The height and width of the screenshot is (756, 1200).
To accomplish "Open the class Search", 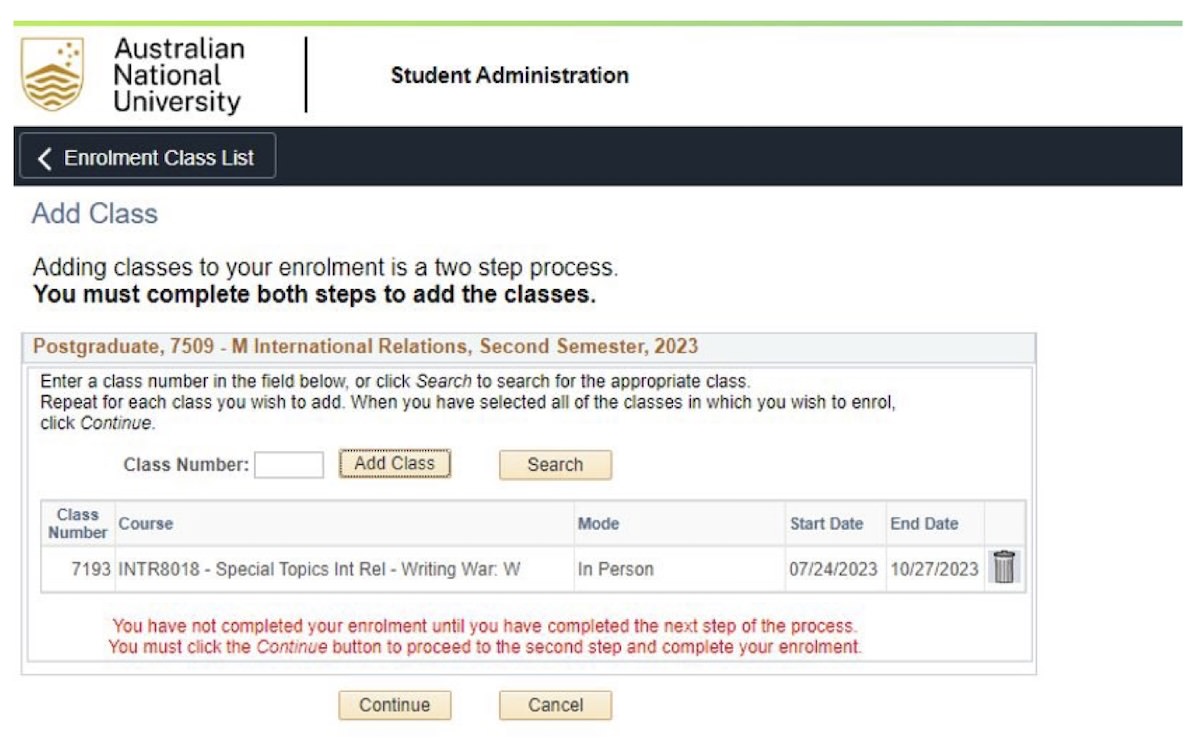I will tap(555, 464).
